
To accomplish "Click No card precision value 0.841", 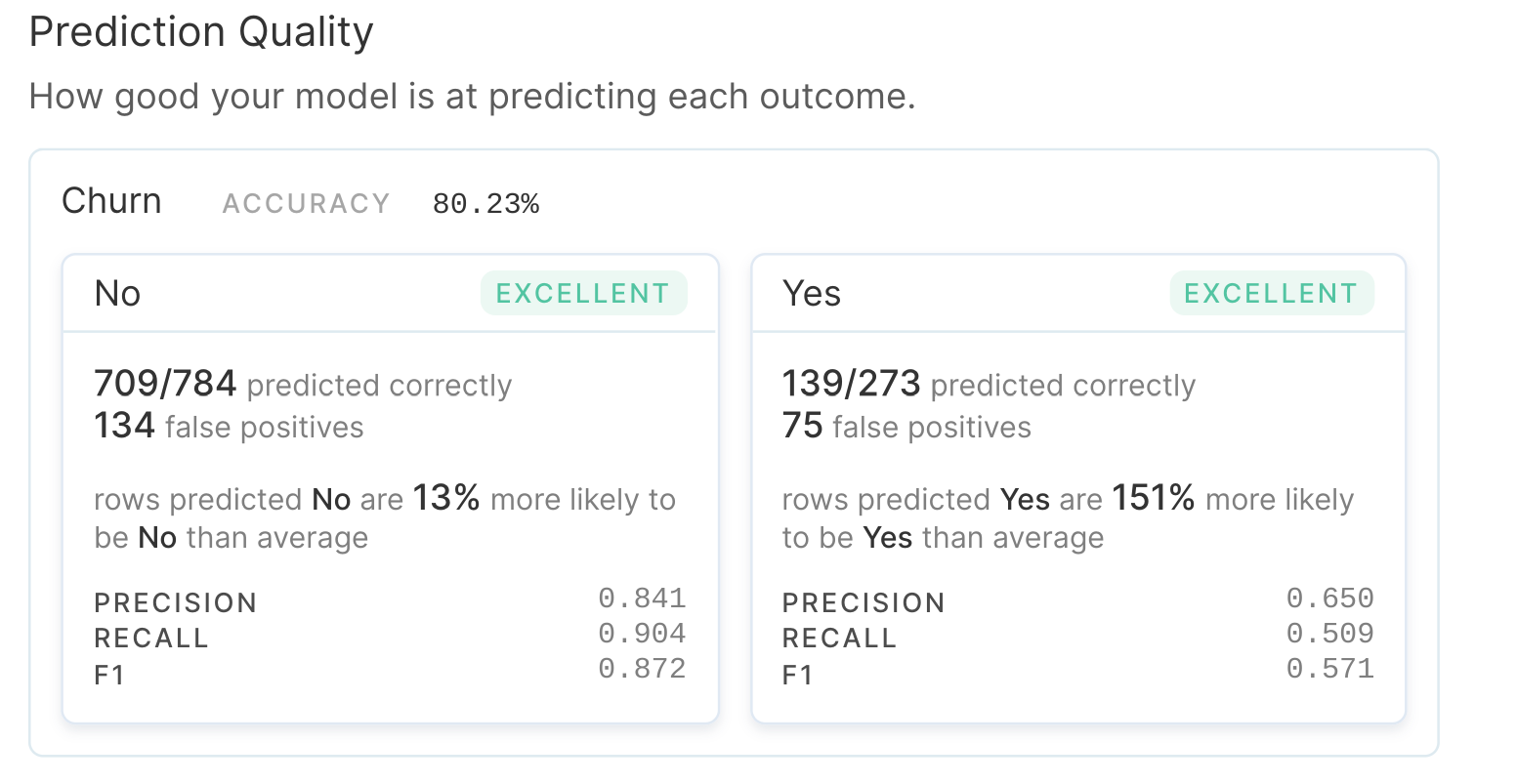I will [642, 598].
